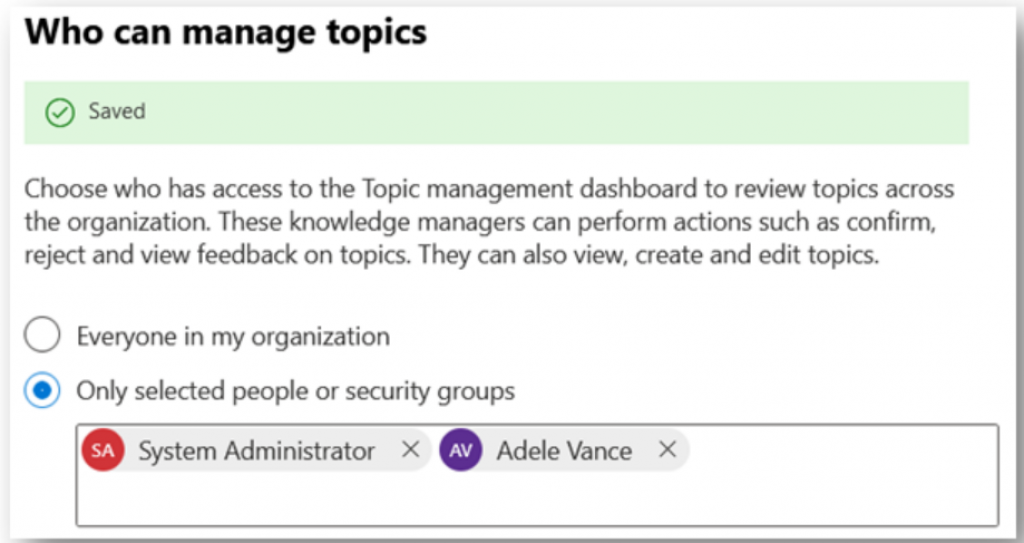Click the description sentence ending with edit topics
Screen dimensions: 1024x543
click(x=648, y=255)
